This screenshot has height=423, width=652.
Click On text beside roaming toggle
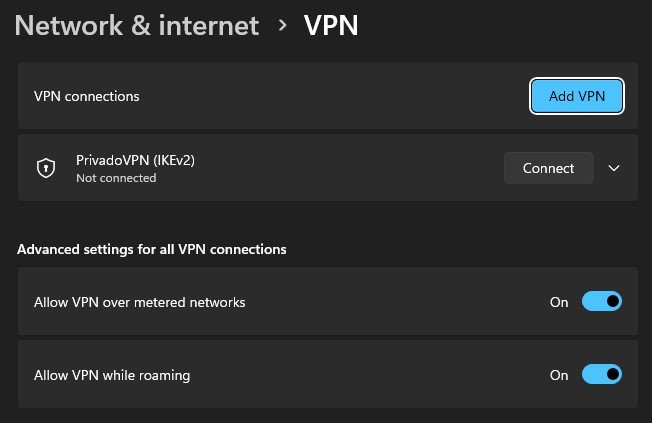click(x=559, y=375)
